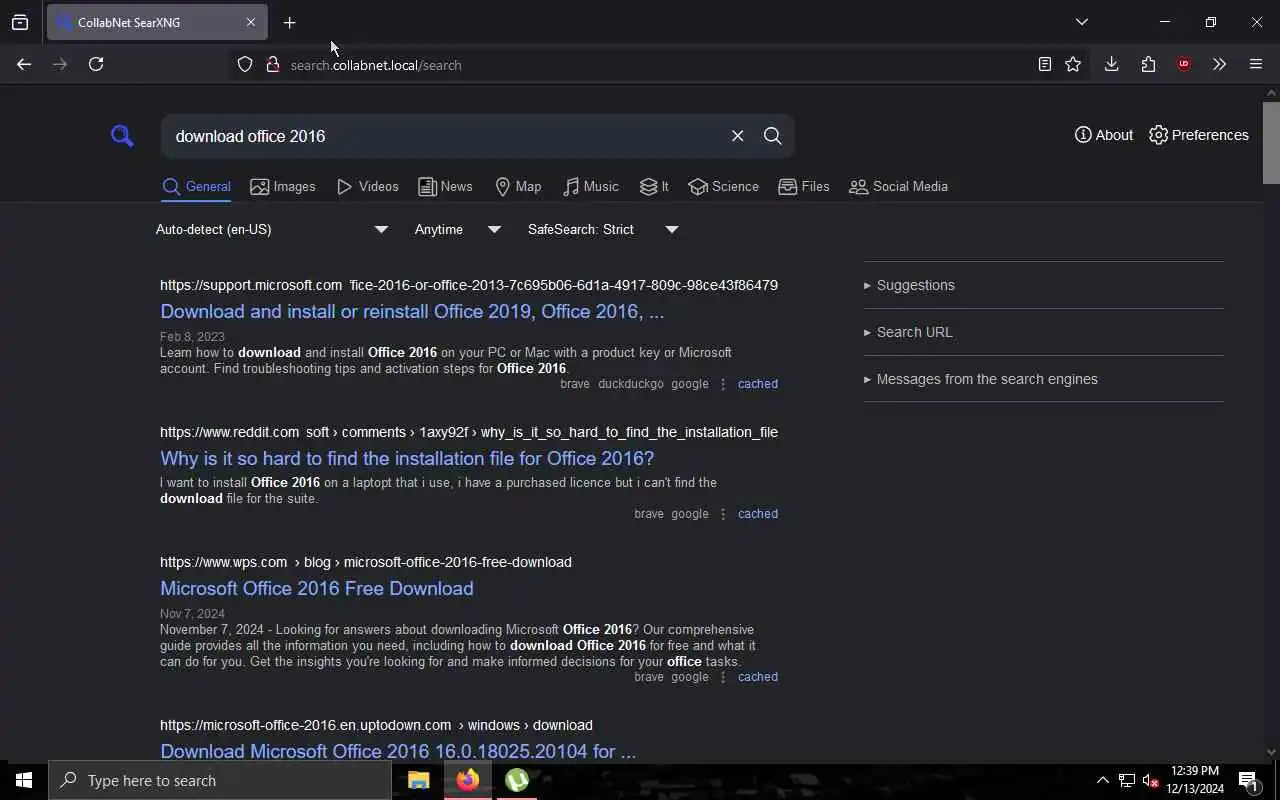Open more options for the WPS result
The width and height of the screenshot is (1280, 800).
coord(723,677)
